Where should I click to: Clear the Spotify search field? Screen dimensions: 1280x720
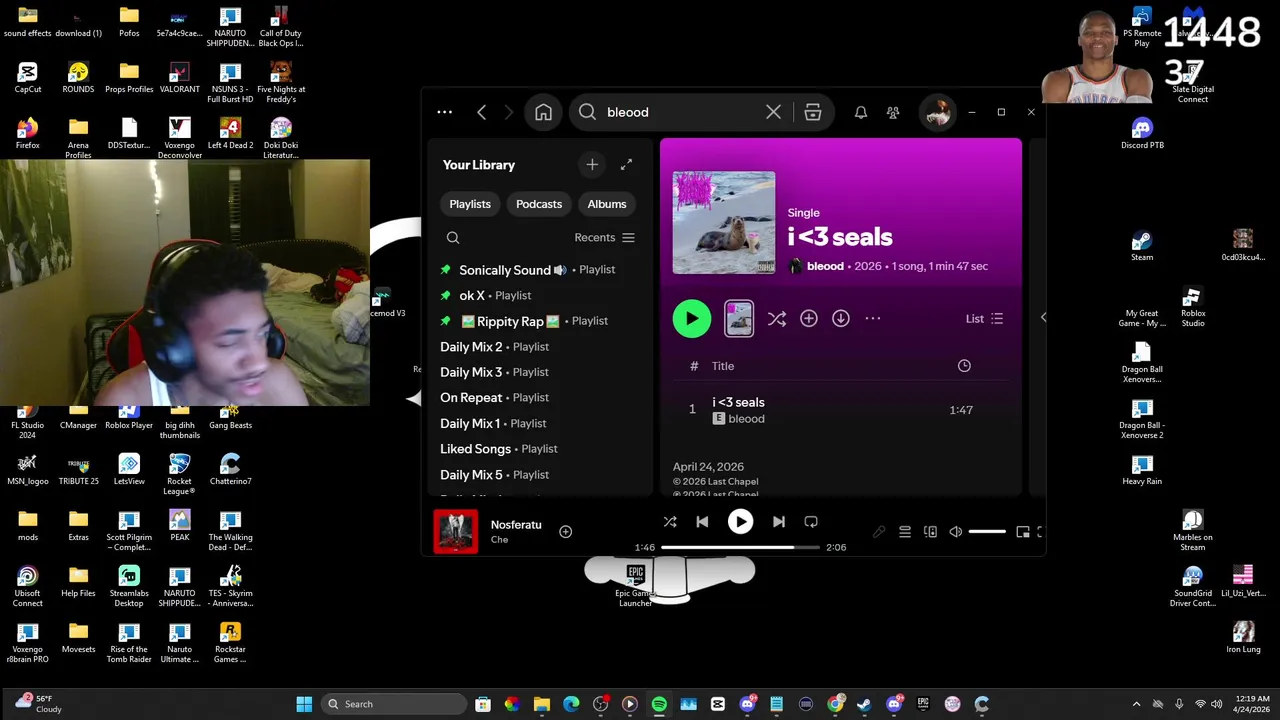pos(773,112)
